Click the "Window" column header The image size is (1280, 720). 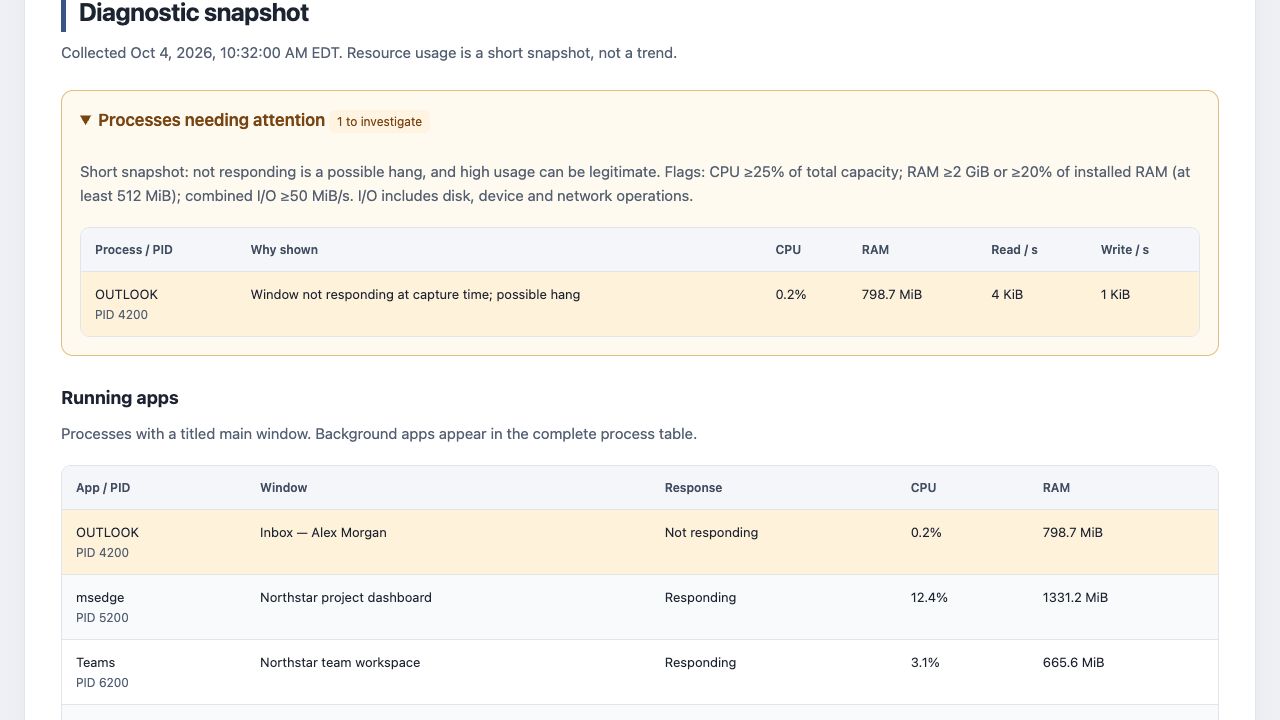coord(284,488)
